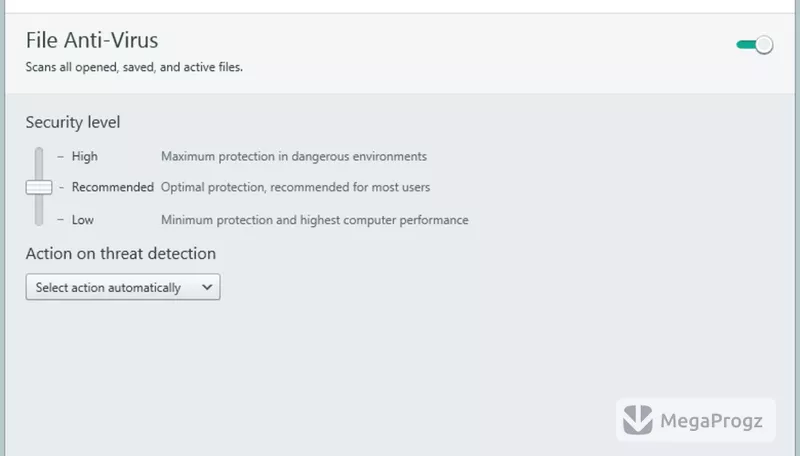Turn off the File Anti-Virus switch
The image size is (800, 456).
pyautogui.click(x=755, y=45)
